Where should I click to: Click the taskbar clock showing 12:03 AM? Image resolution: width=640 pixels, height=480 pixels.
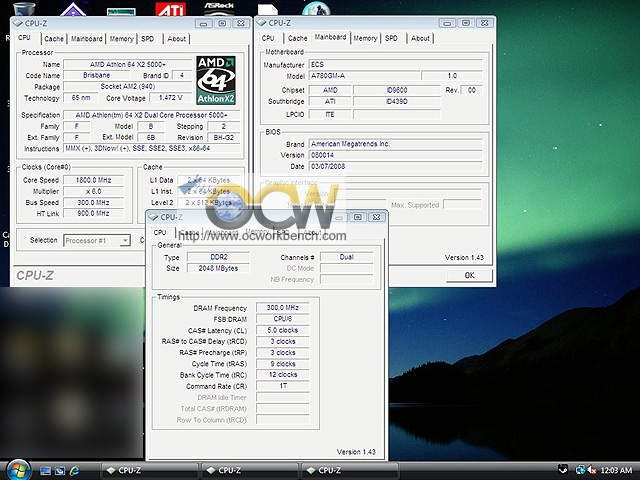coord(616,471)
